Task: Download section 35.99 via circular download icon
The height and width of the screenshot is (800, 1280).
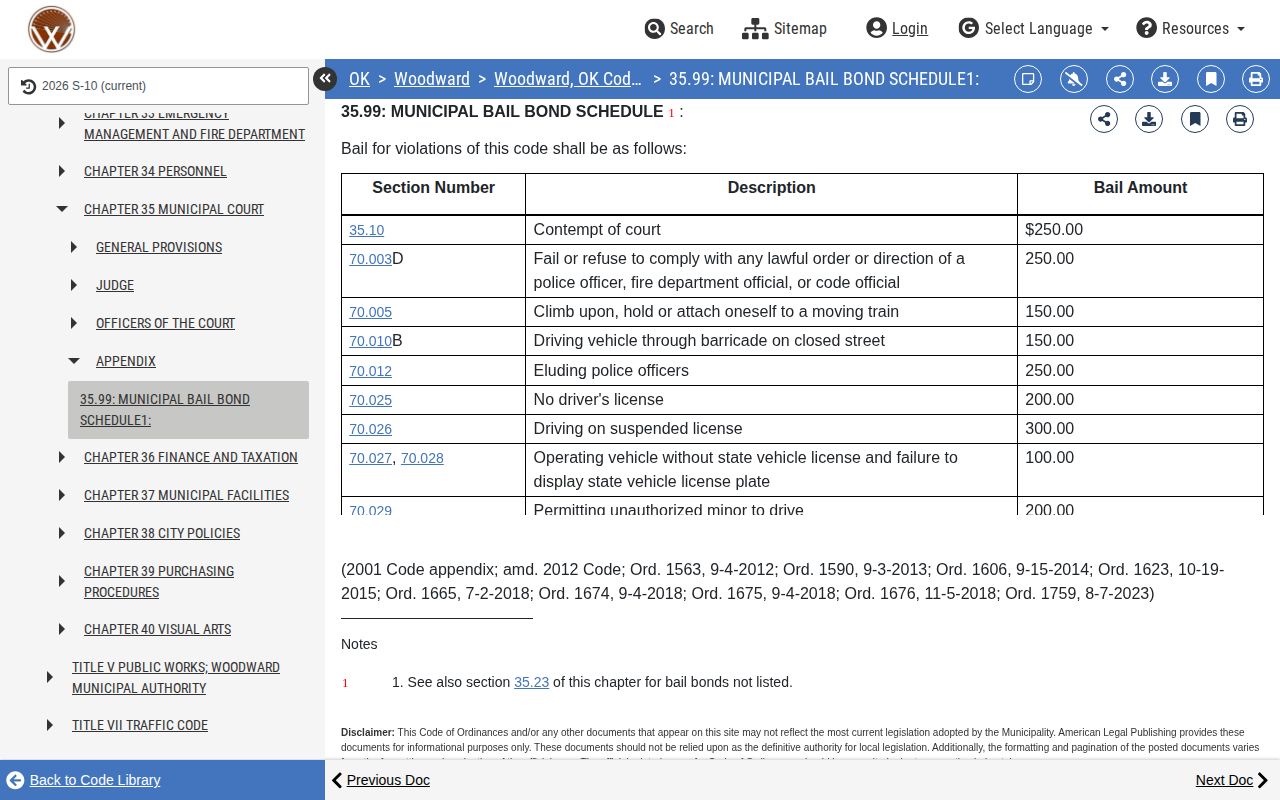Action: (1149, 119)
